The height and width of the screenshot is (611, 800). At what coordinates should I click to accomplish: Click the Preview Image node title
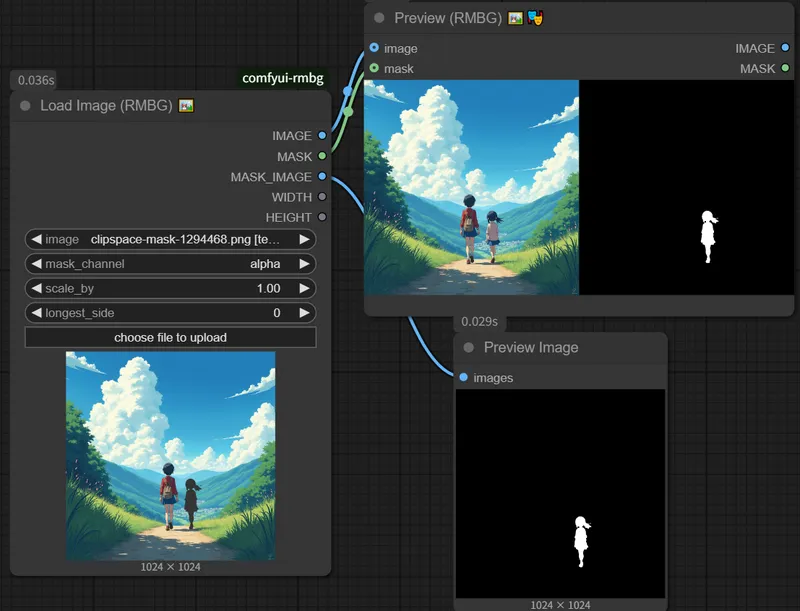coord(531,348)
